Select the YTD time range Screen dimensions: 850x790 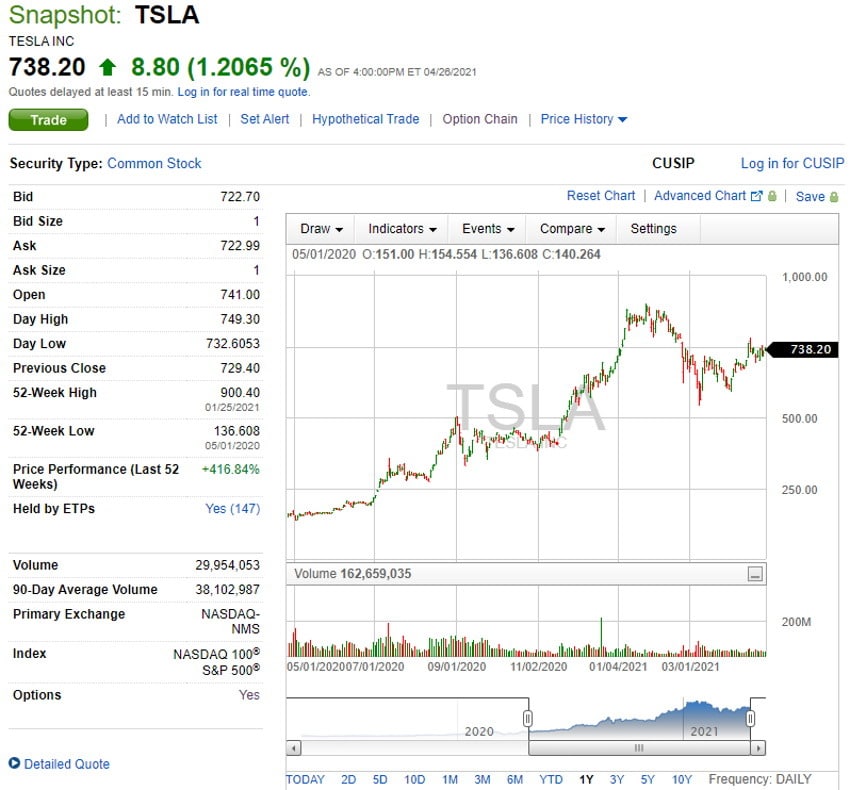pos(551,779)
